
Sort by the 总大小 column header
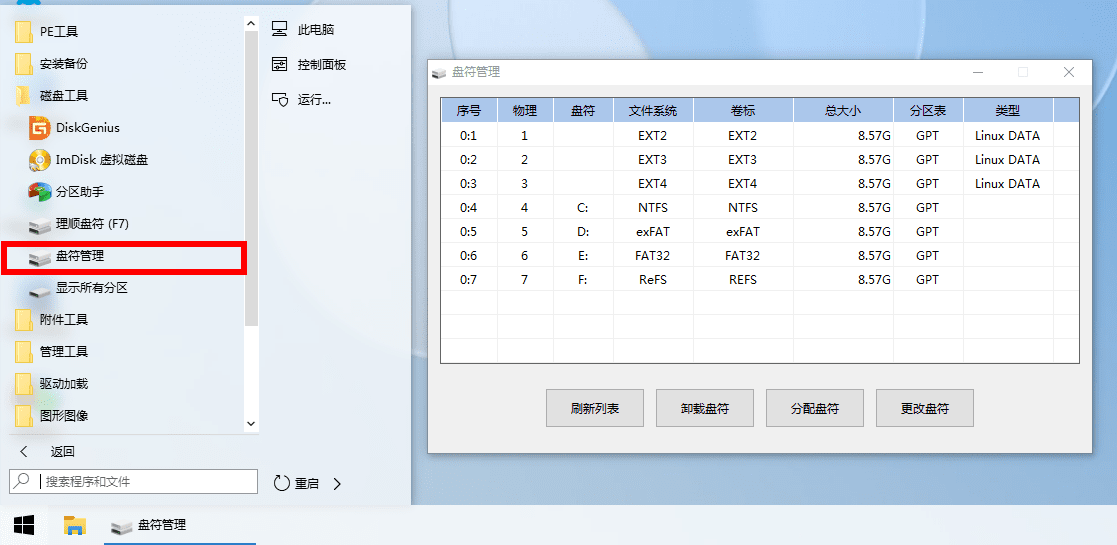[843, 111]
